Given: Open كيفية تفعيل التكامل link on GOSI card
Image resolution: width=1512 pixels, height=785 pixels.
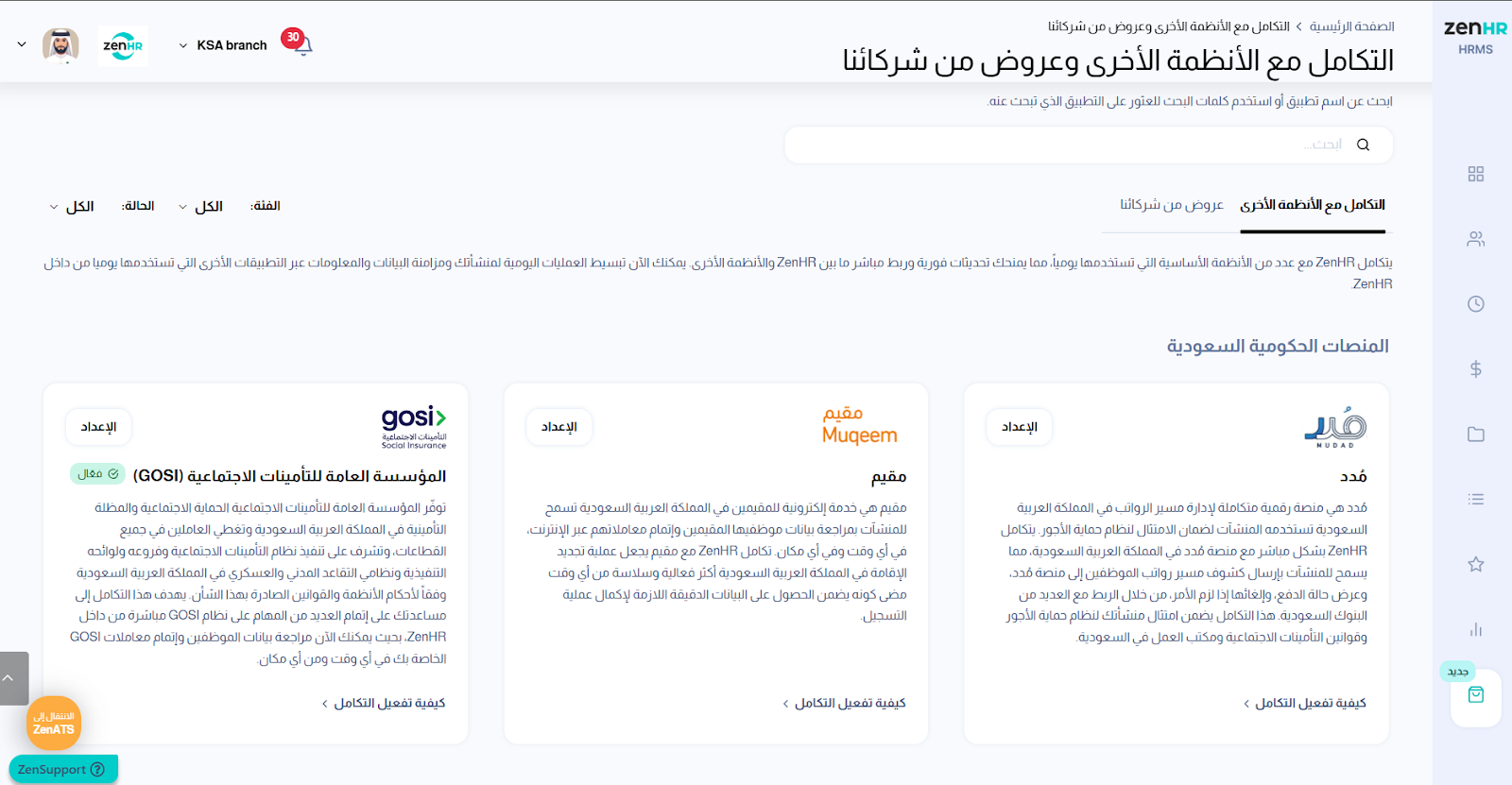Looking at the screenshot, I should (383, 703).
